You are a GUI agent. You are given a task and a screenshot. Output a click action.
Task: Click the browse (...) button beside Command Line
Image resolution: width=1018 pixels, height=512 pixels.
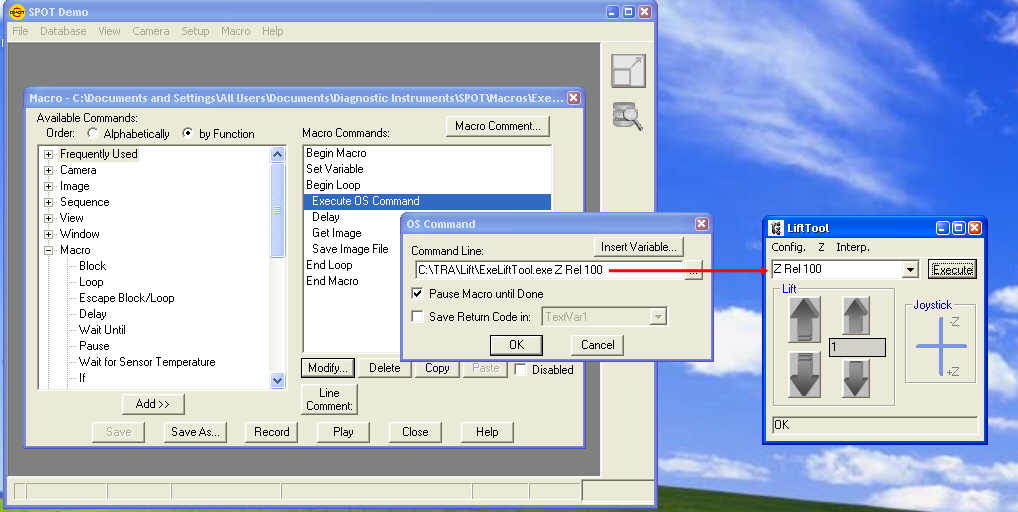tap(693, 270)
